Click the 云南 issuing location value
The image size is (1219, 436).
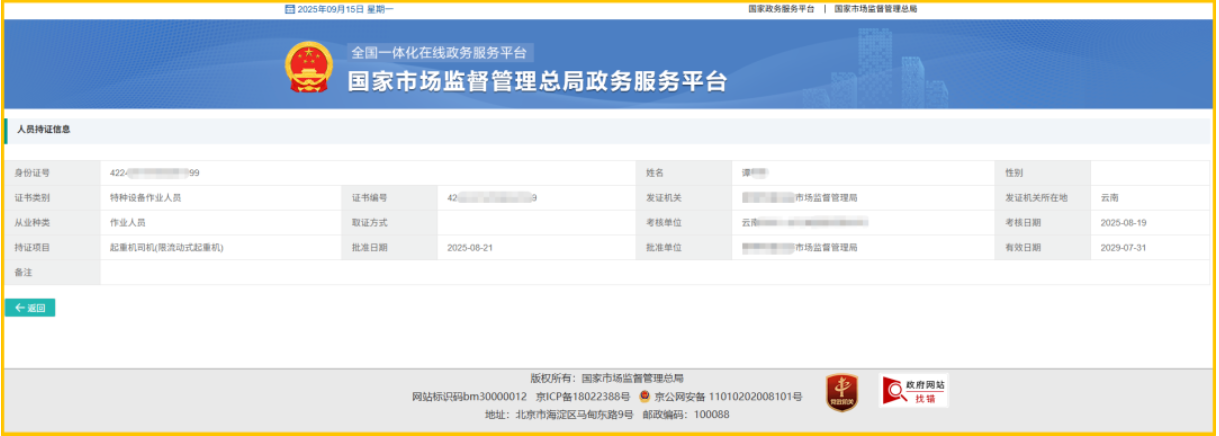1109,198
